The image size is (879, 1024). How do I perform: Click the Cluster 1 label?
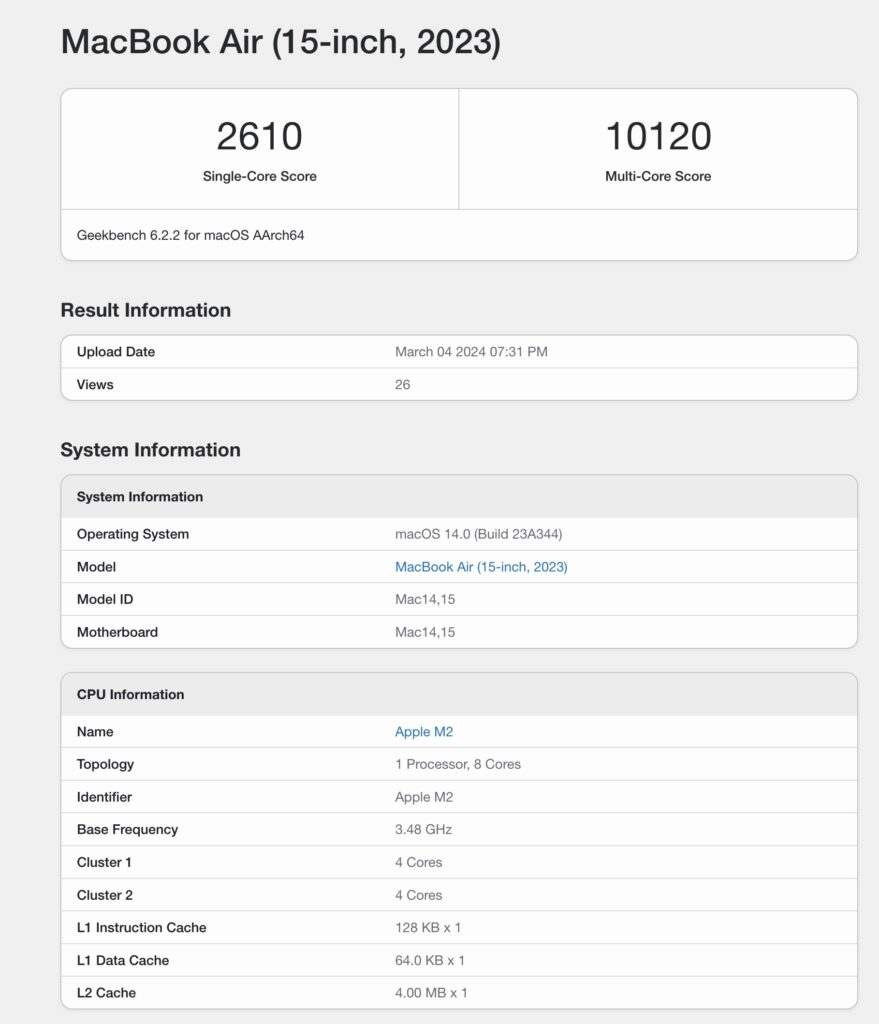pos(104,862)
